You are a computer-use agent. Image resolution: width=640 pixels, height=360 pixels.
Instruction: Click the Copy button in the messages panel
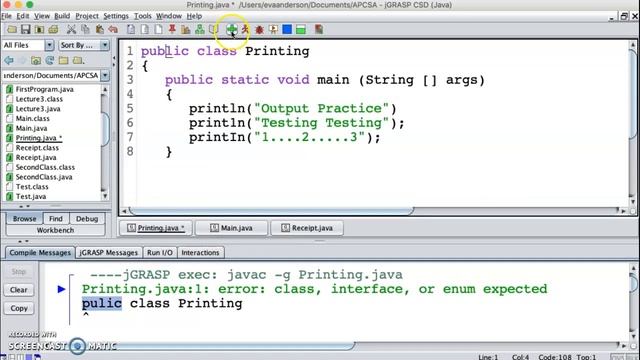coord(19,308)
